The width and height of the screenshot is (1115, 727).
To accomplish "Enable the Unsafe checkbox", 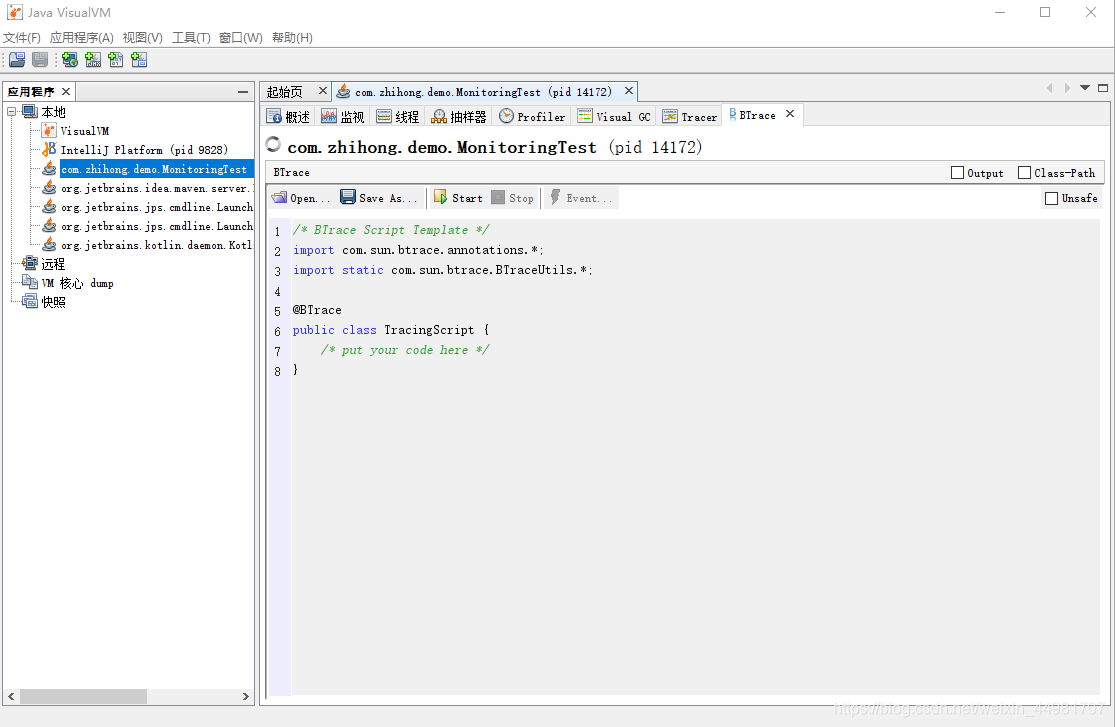I will click(x=1051, y=198).
